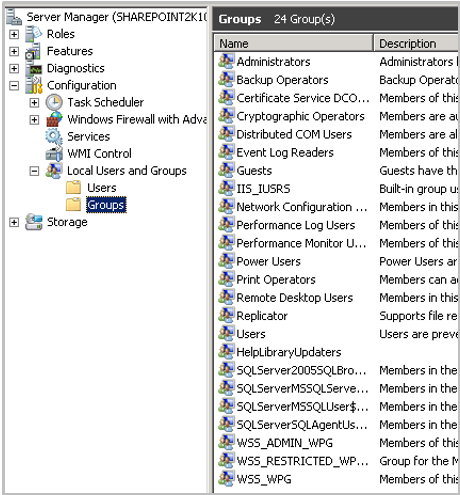
Task: Select SQLServerMSSQLUser$... group name
Action: [303, 406]
